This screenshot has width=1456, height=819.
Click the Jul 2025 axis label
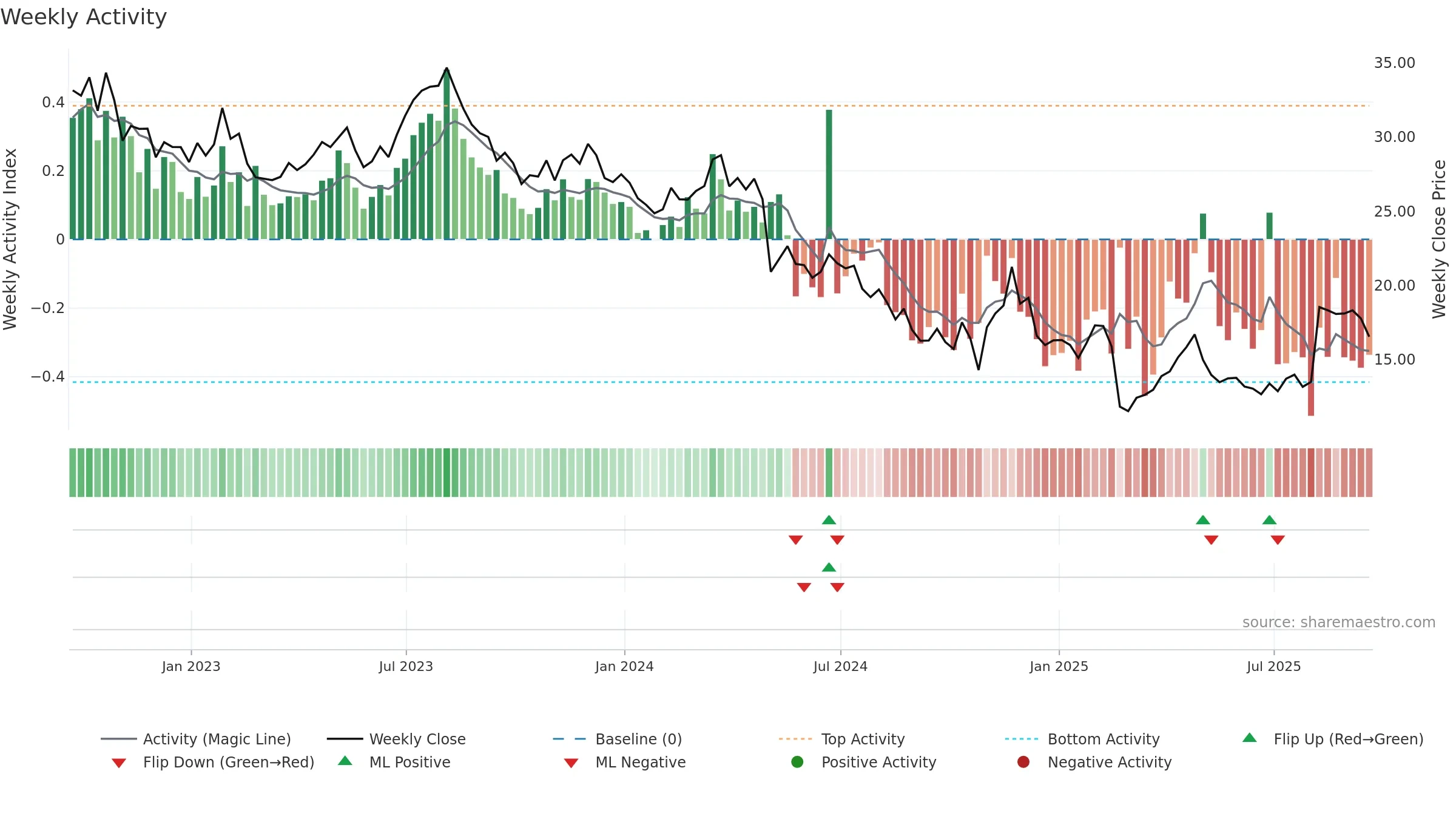click(1273, 666)
